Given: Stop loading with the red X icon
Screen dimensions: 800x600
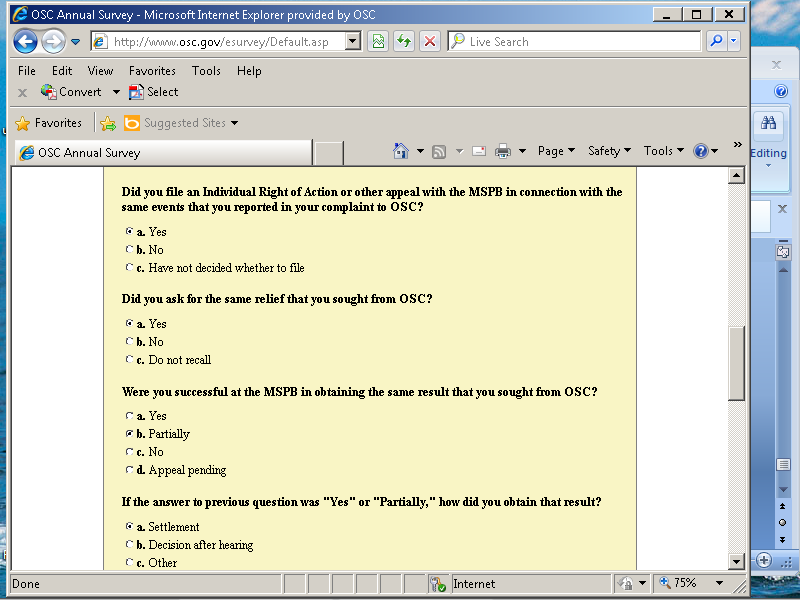Looking at the screenshot, I should 430,41.
